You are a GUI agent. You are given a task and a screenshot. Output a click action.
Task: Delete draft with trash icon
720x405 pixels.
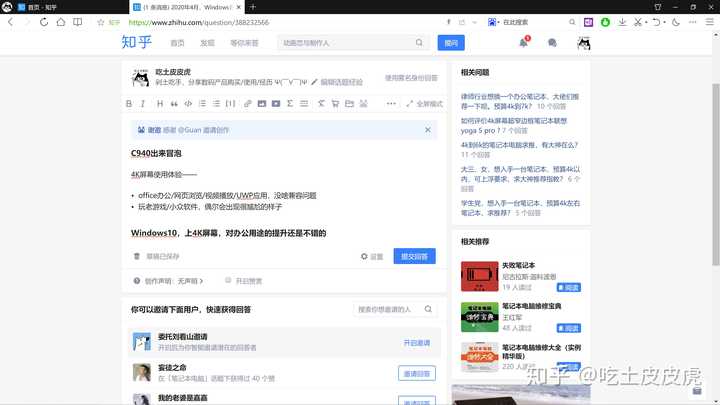[x=136, y=256]
